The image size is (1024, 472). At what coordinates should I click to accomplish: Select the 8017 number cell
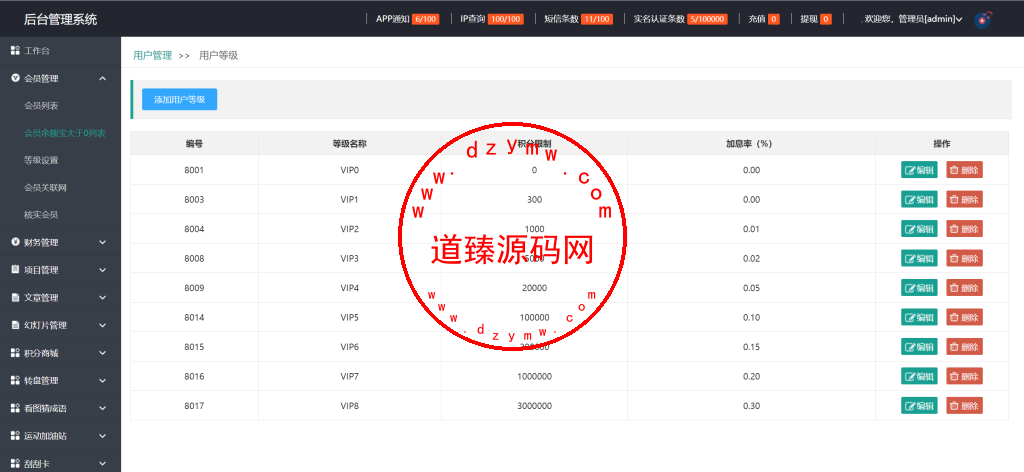194,405
